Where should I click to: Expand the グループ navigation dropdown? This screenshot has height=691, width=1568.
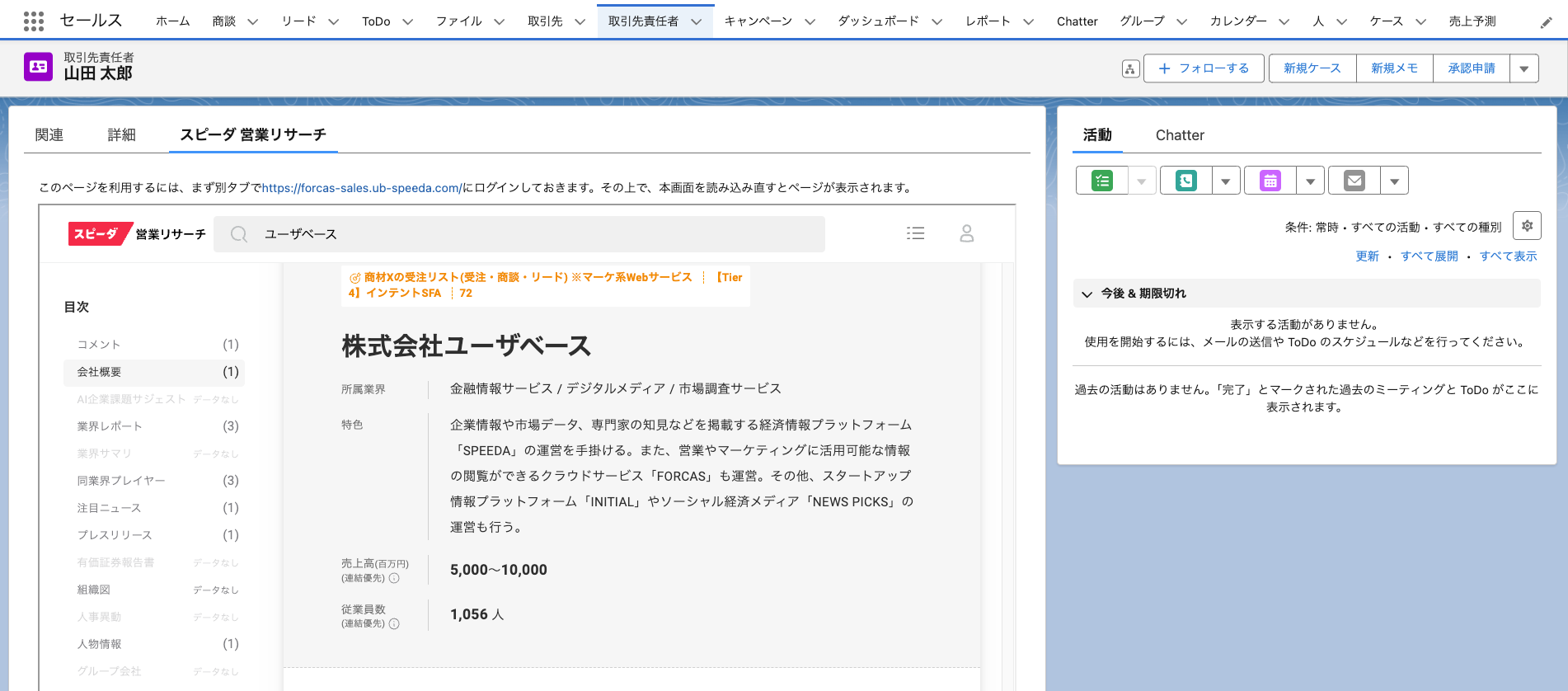(1182, 21)
